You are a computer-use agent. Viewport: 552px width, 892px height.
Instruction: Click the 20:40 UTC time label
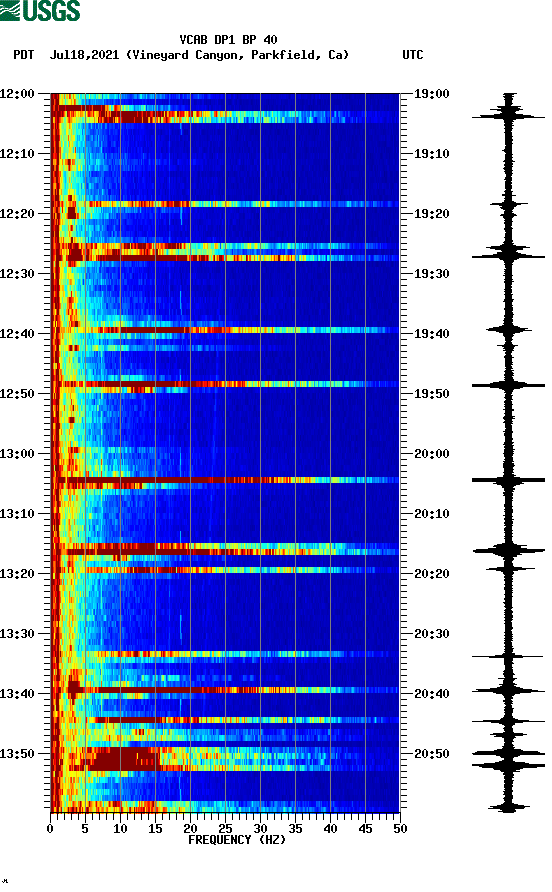coord(431,694)
